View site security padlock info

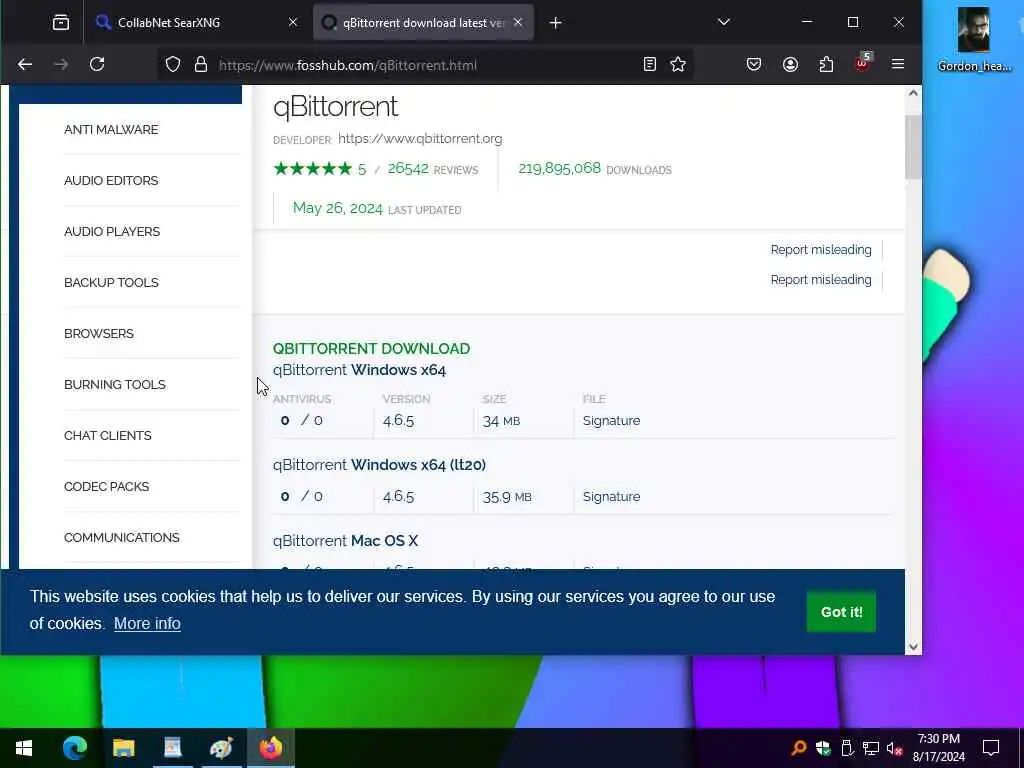tap(201, 65)
